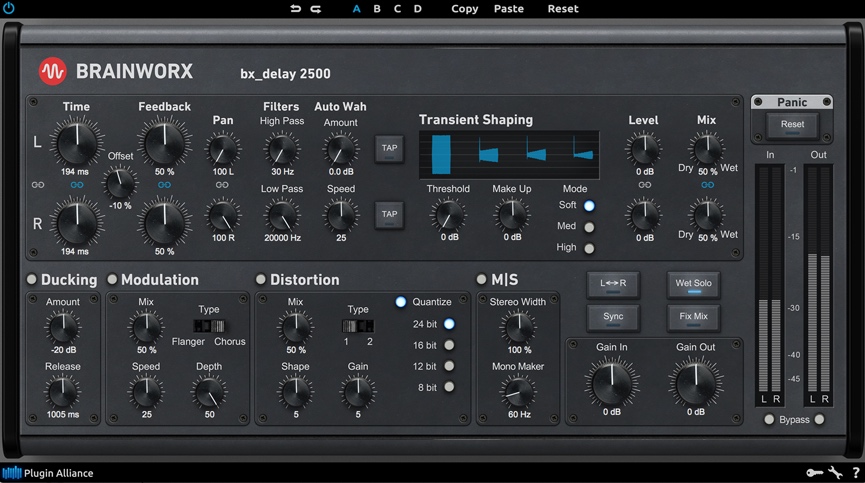Toggle the Time L/R link icon
This screenshot has height=483, width=865.
pyautogui.click(x=77, y=185)
